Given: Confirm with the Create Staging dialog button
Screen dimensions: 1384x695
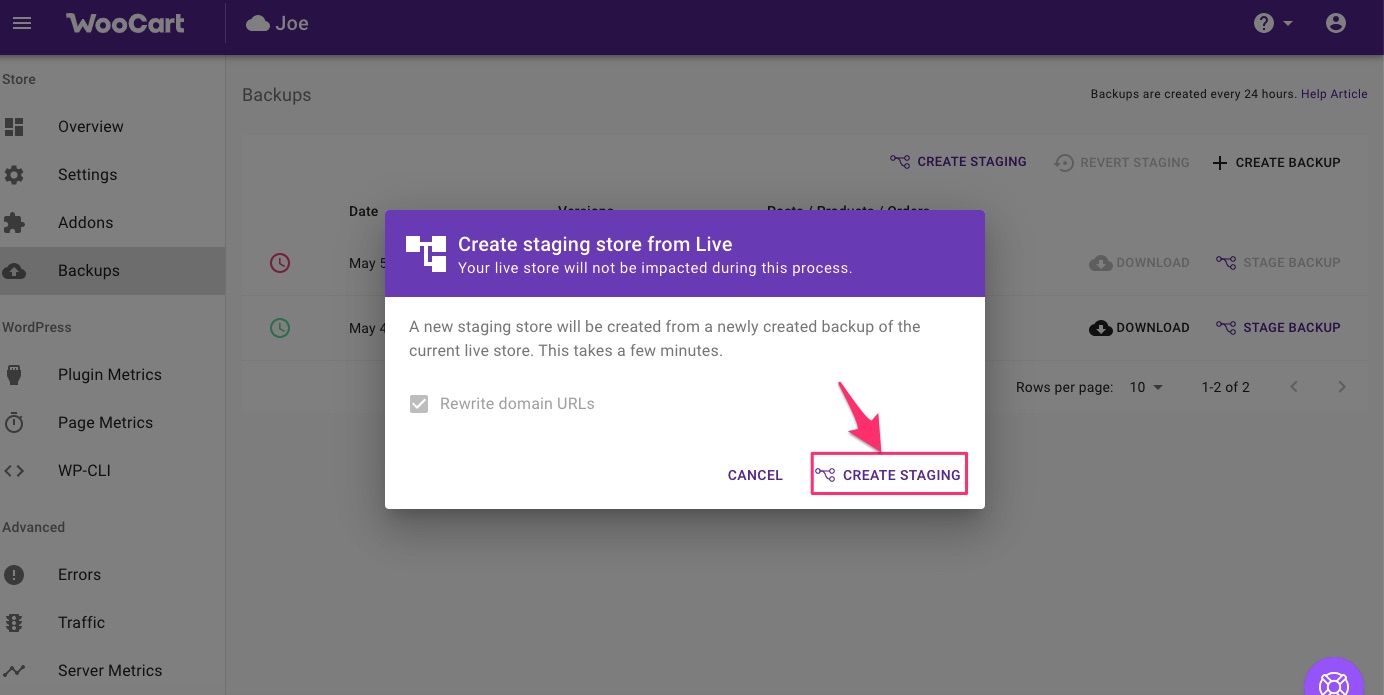Looking at the screenshot, I should pyautogui.click(x=888, y=475).
